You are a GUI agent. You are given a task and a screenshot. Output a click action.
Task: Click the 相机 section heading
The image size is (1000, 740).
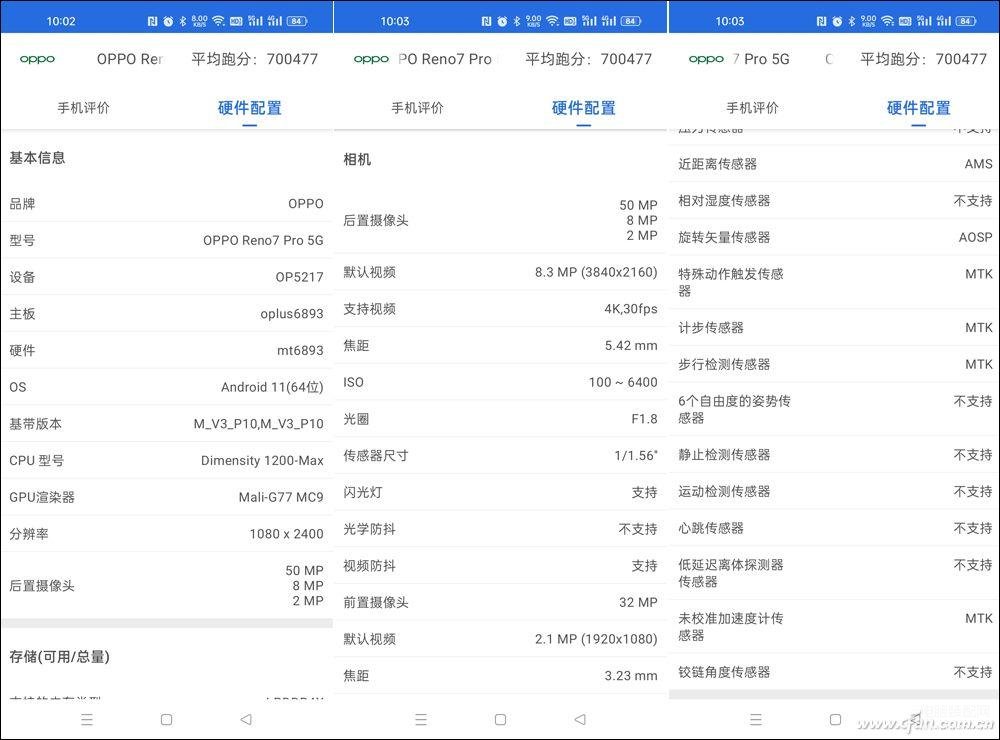pyautogui.click(x=357, y=159)
